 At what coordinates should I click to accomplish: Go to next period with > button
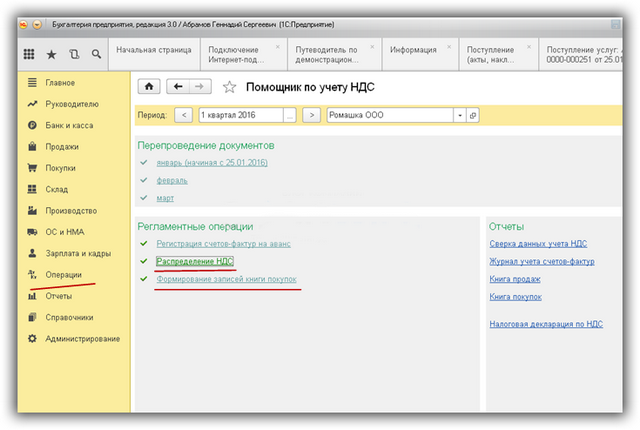(311, 115)
